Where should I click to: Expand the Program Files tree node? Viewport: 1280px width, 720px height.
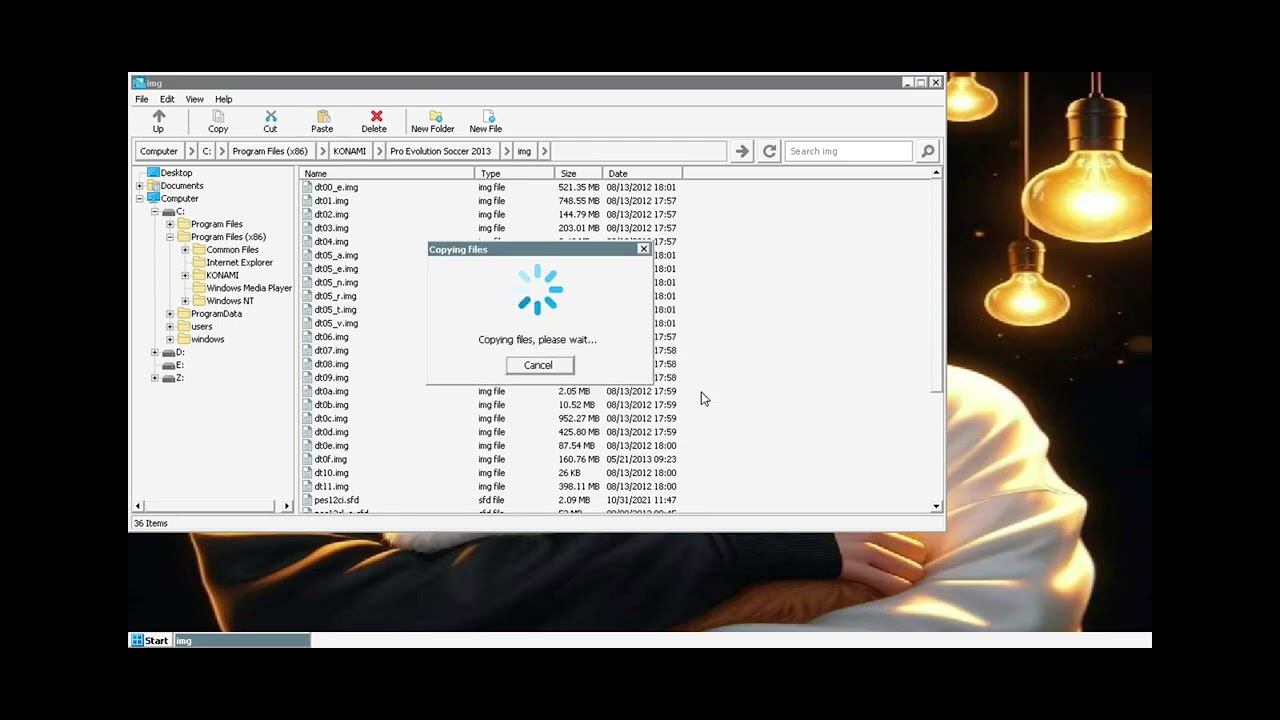tap(170, 224)
